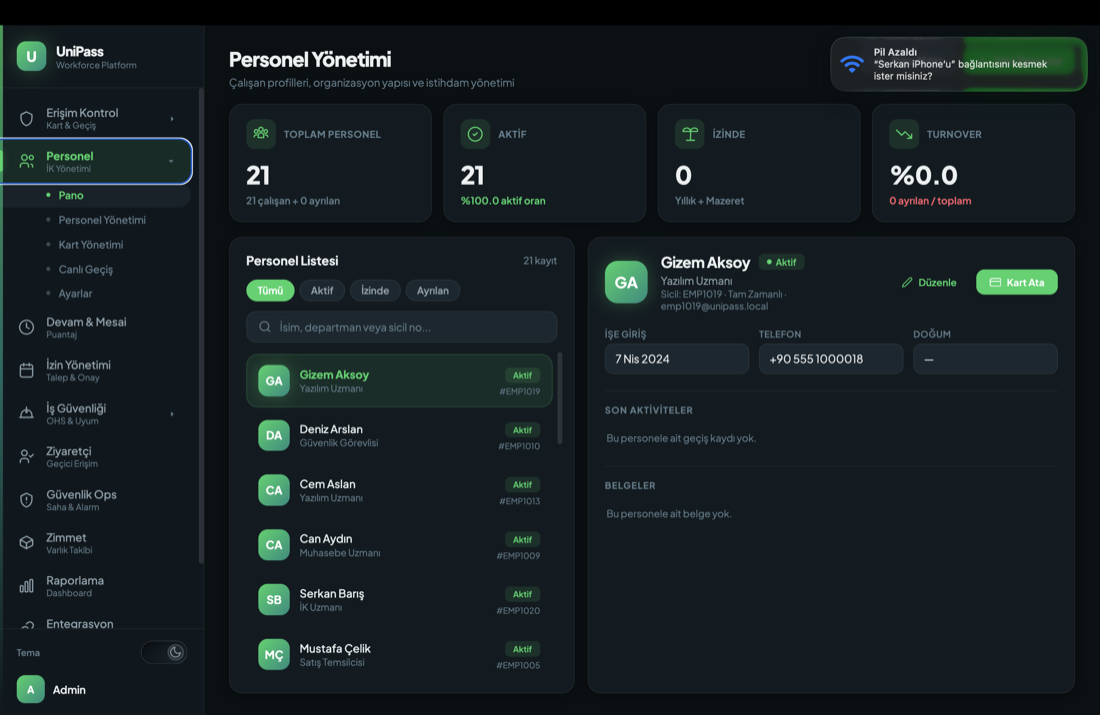This screenshot has width=1100, height=715.
Task: Click the GA avatar in Gizem Aksoy list row
Action: tap(274, 380)
